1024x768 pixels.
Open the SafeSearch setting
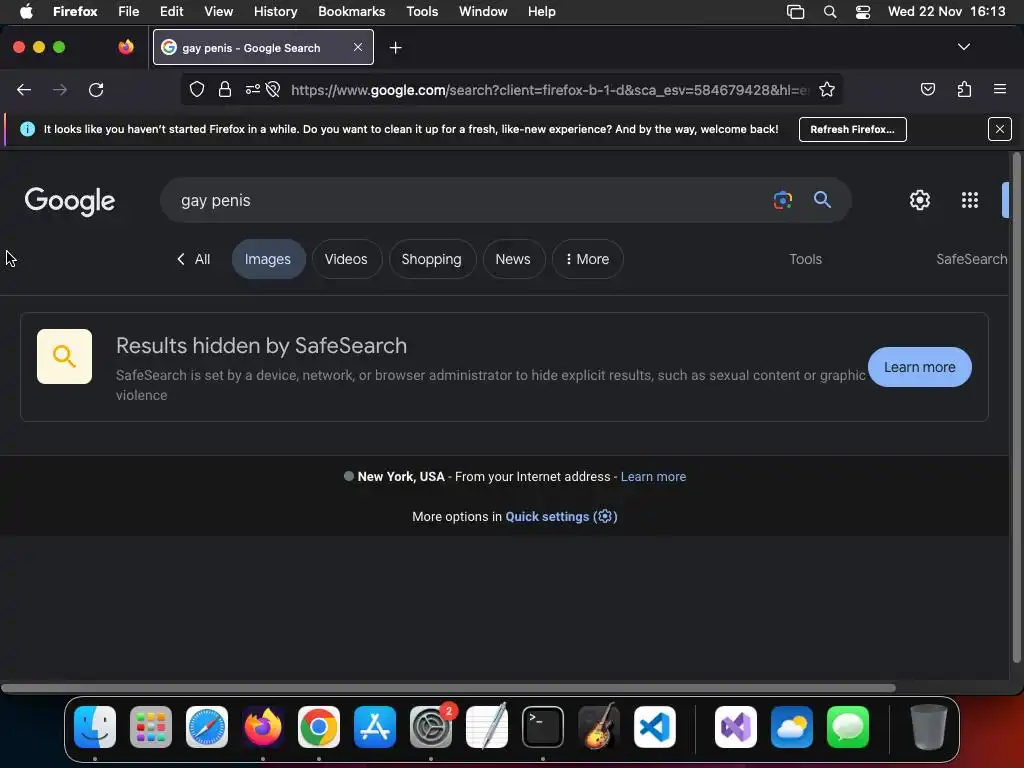[971, 259]
